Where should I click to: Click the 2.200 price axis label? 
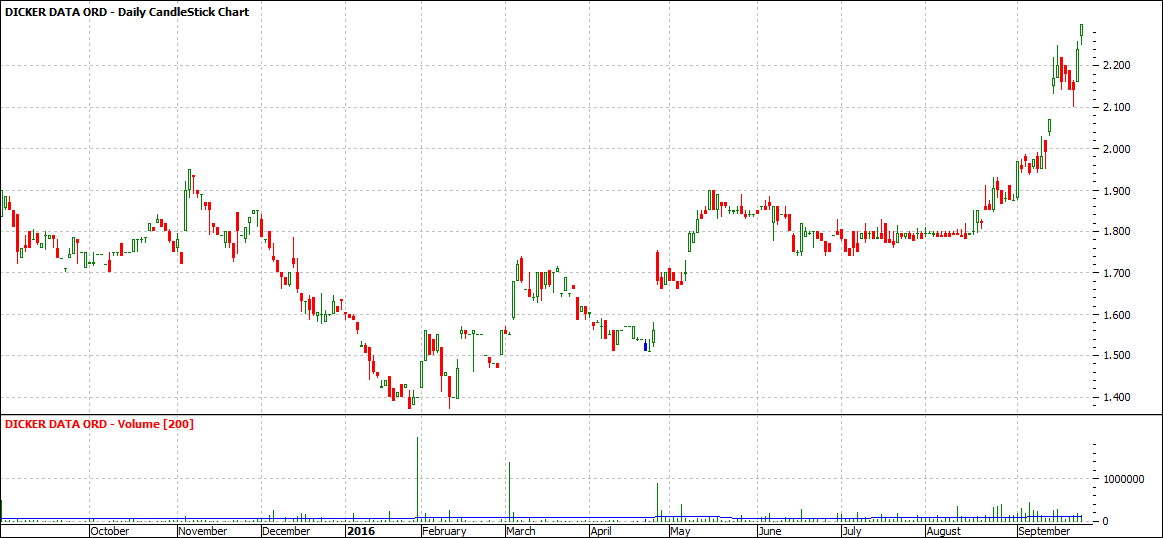1115,66
